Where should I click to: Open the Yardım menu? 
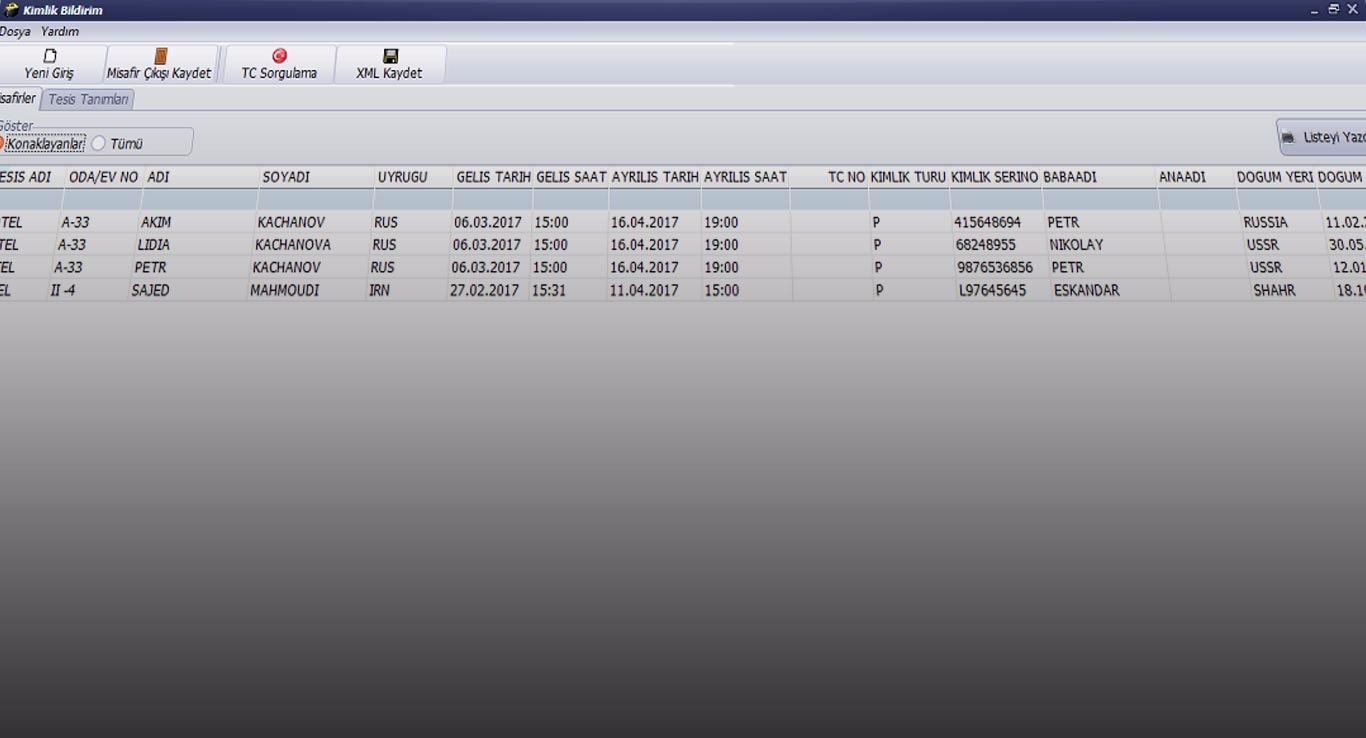pyautogui.click(x=60, y=32)
